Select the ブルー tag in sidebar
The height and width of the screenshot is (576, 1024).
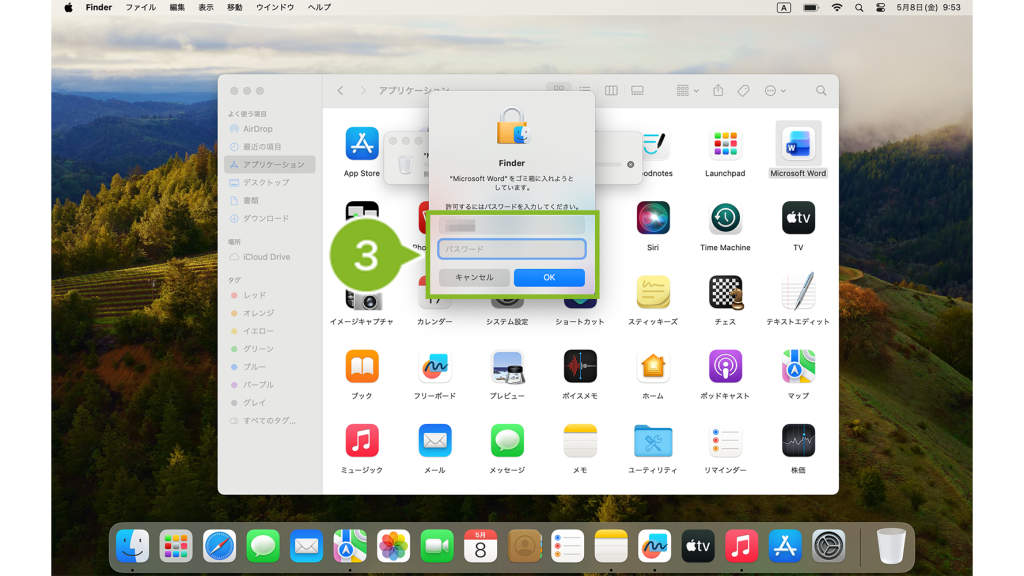point(269,367)
